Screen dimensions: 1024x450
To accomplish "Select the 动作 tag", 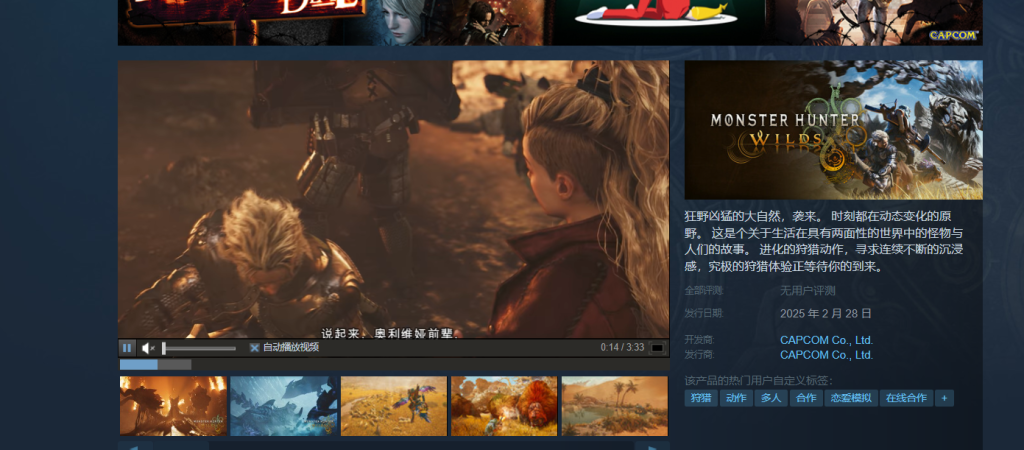I will click(736, 398).
